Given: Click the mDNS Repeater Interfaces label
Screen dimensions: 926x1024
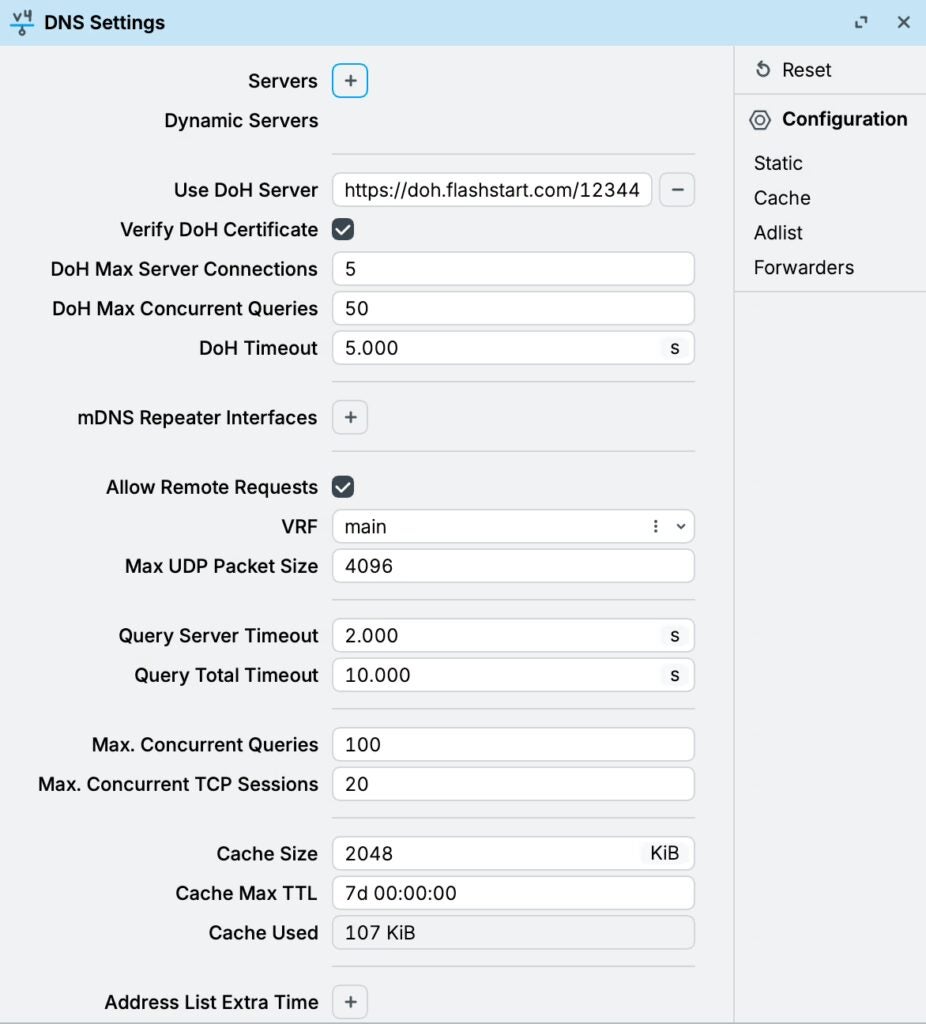Looking at the screenshot, I should [x=197, y=417].
